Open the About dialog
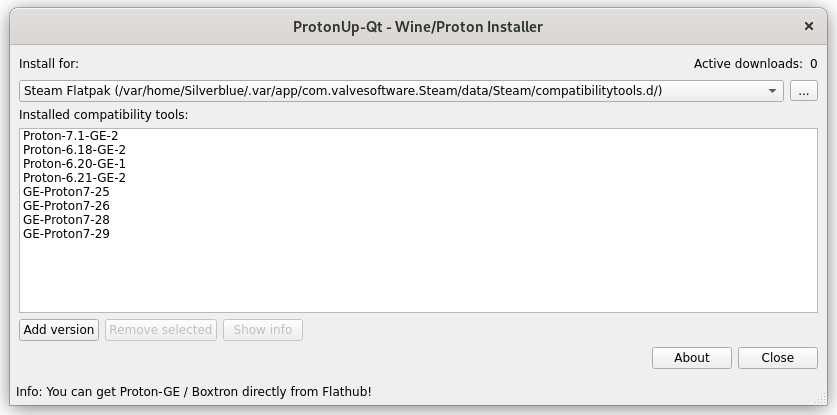 tap(691, 357)
